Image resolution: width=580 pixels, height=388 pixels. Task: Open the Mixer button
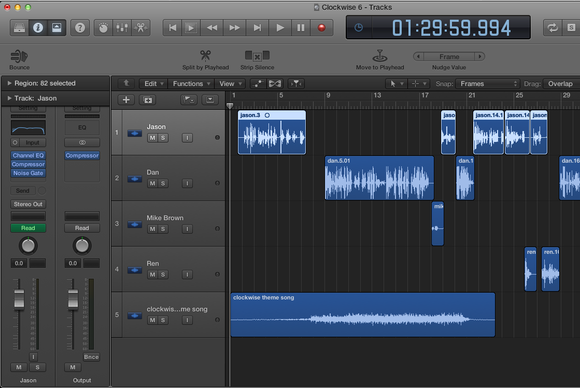(x=122, y=28)
